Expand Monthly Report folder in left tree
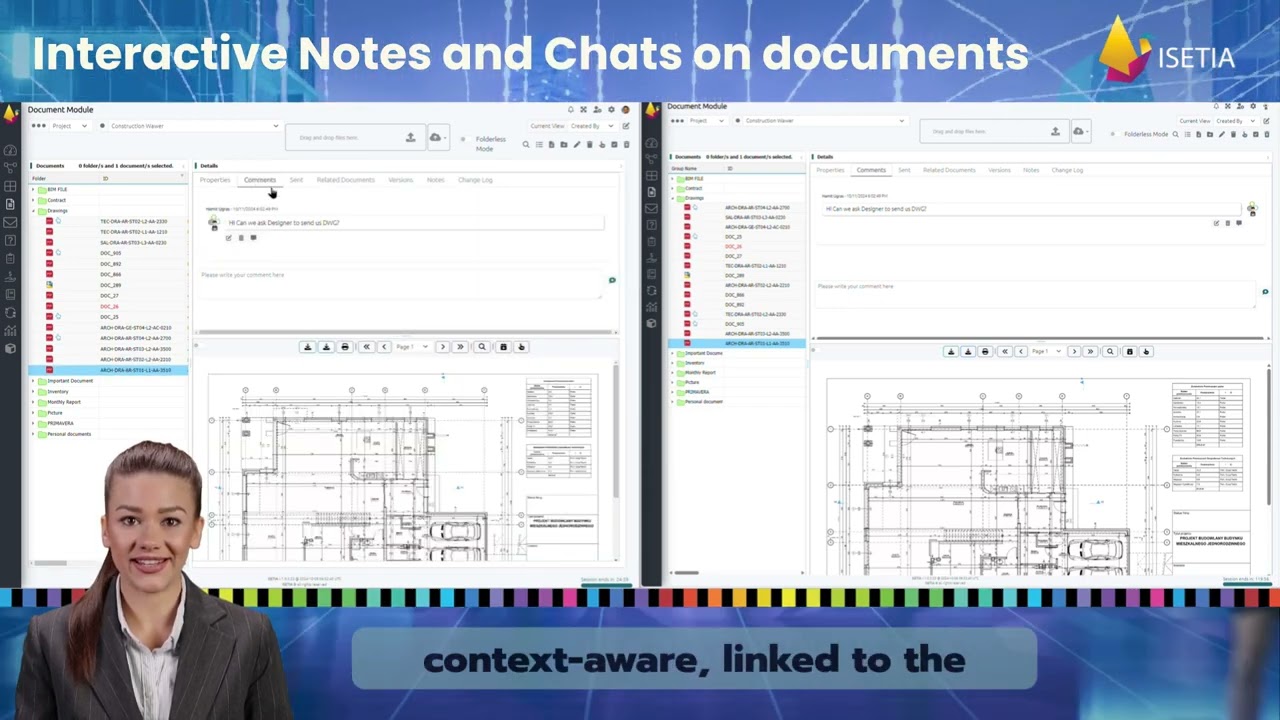Viewport: 1280px width, 720px height. coord(33,402)
